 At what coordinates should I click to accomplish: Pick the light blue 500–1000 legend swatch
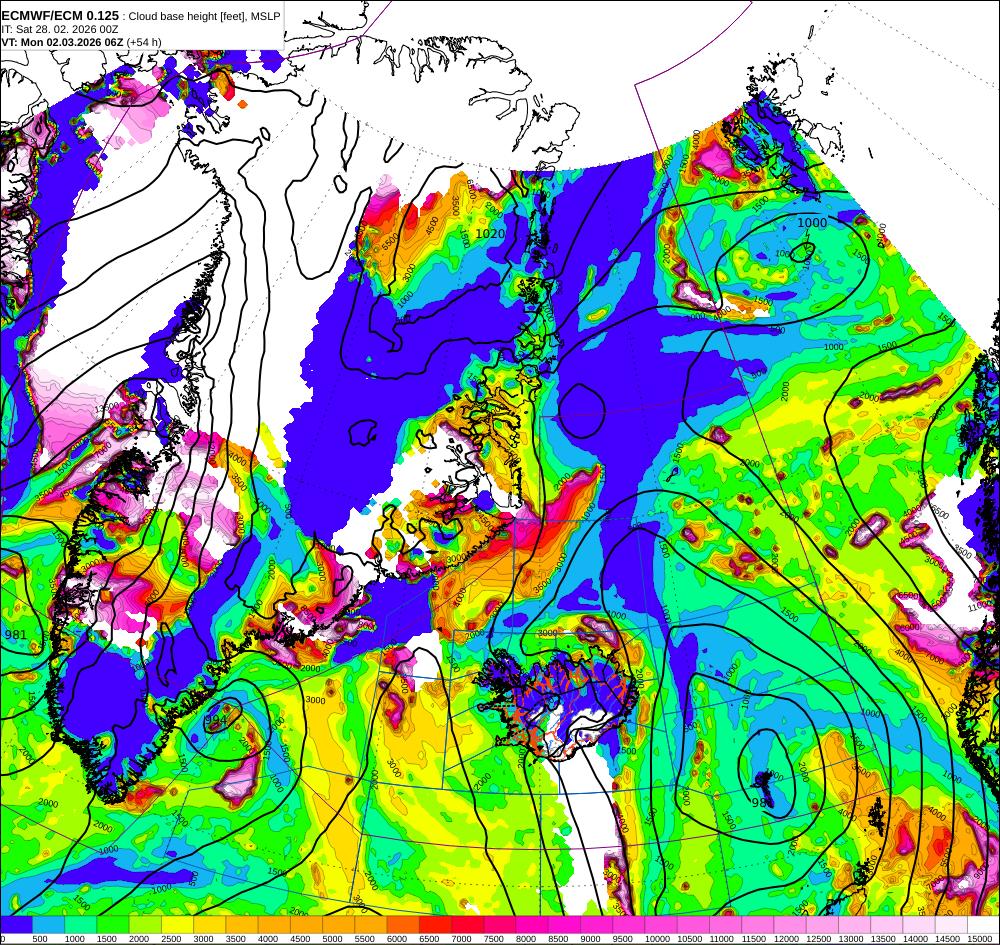48,925
